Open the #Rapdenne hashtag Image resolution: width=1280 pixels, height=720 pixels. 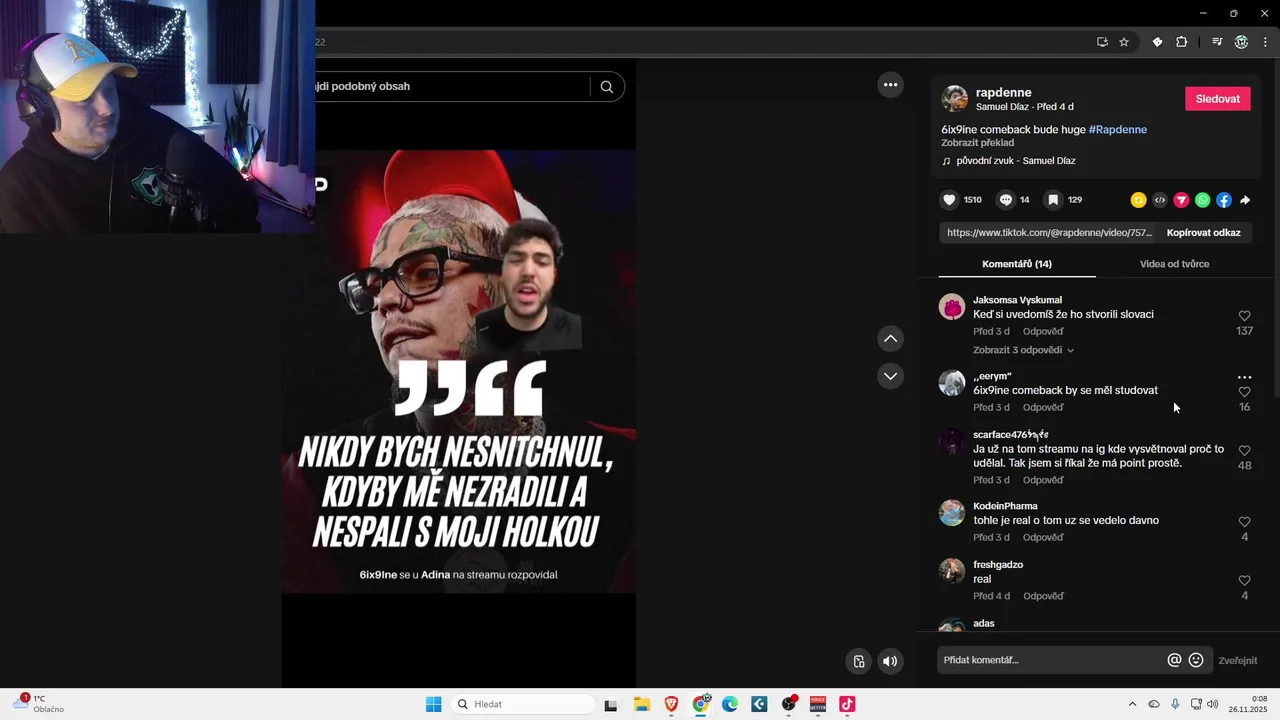pyautogui.click(x=1117, y=130)
